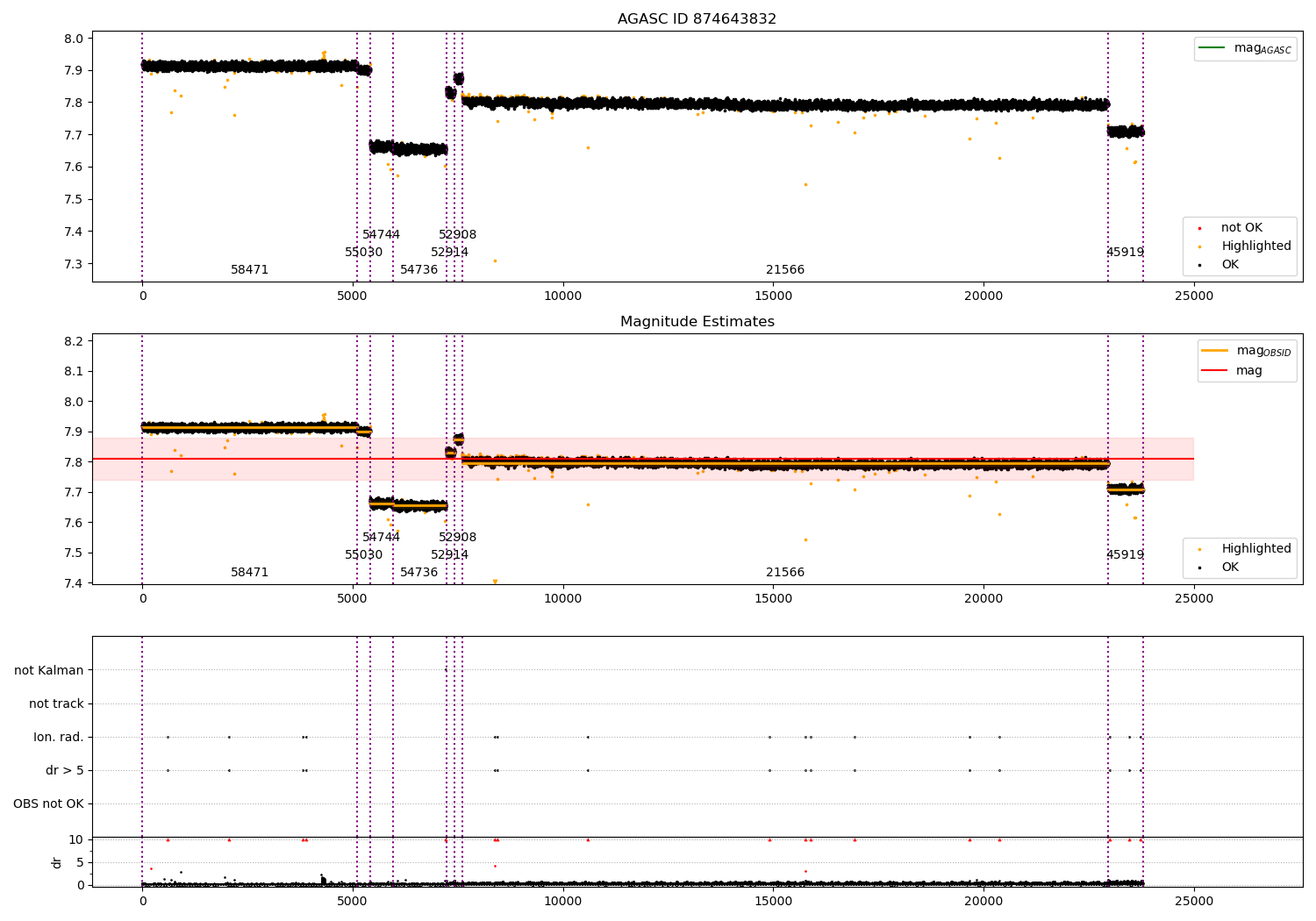
Task: Click the "Ion. rad." row label
Action: [59, 737]
